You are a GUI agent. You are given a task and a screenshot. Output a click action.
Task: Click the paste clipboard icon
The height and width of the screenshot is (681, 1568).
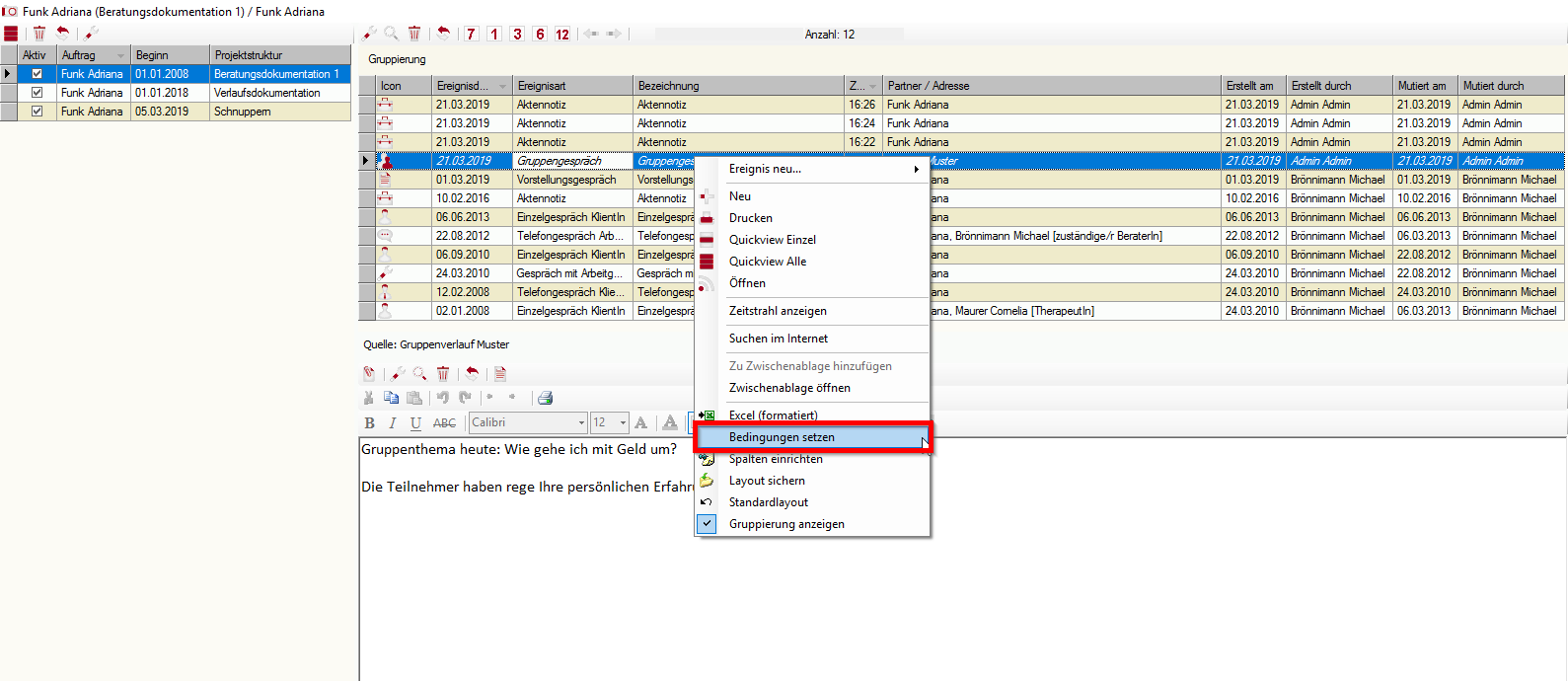(414, 398)
